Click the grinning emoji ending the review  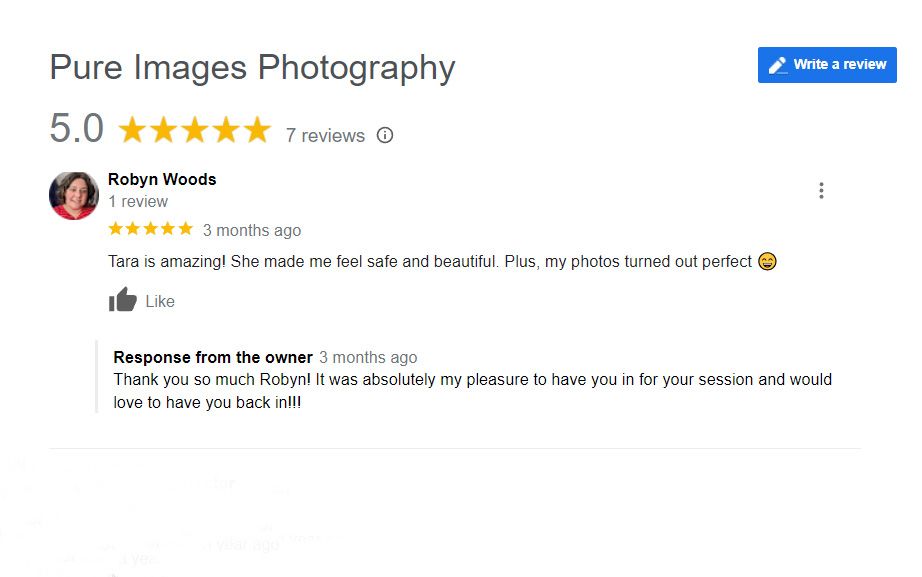767,261
